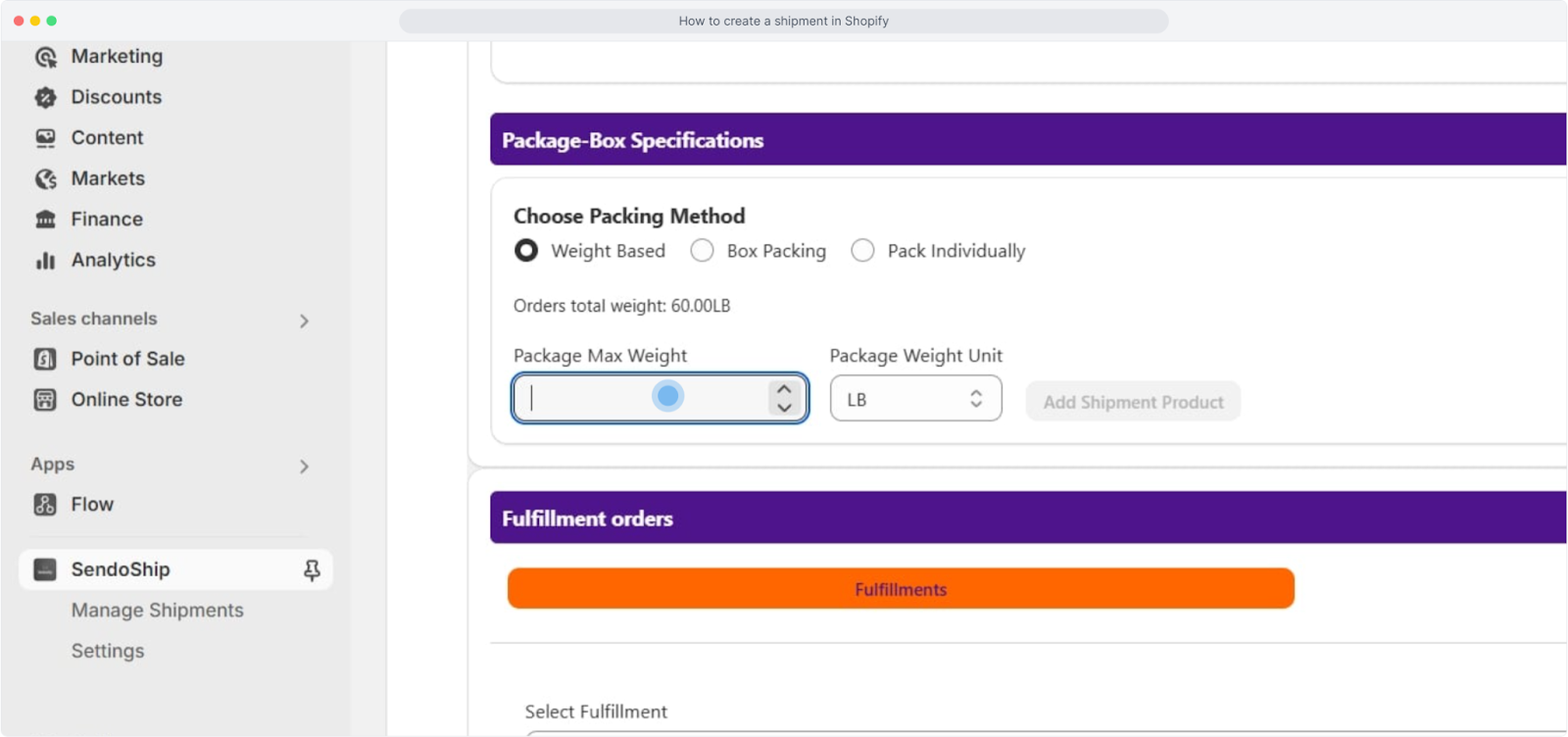Click the Marketing megaphone icon
Image resolution: width=1568 pixels, height=737 pixels.
45,57
